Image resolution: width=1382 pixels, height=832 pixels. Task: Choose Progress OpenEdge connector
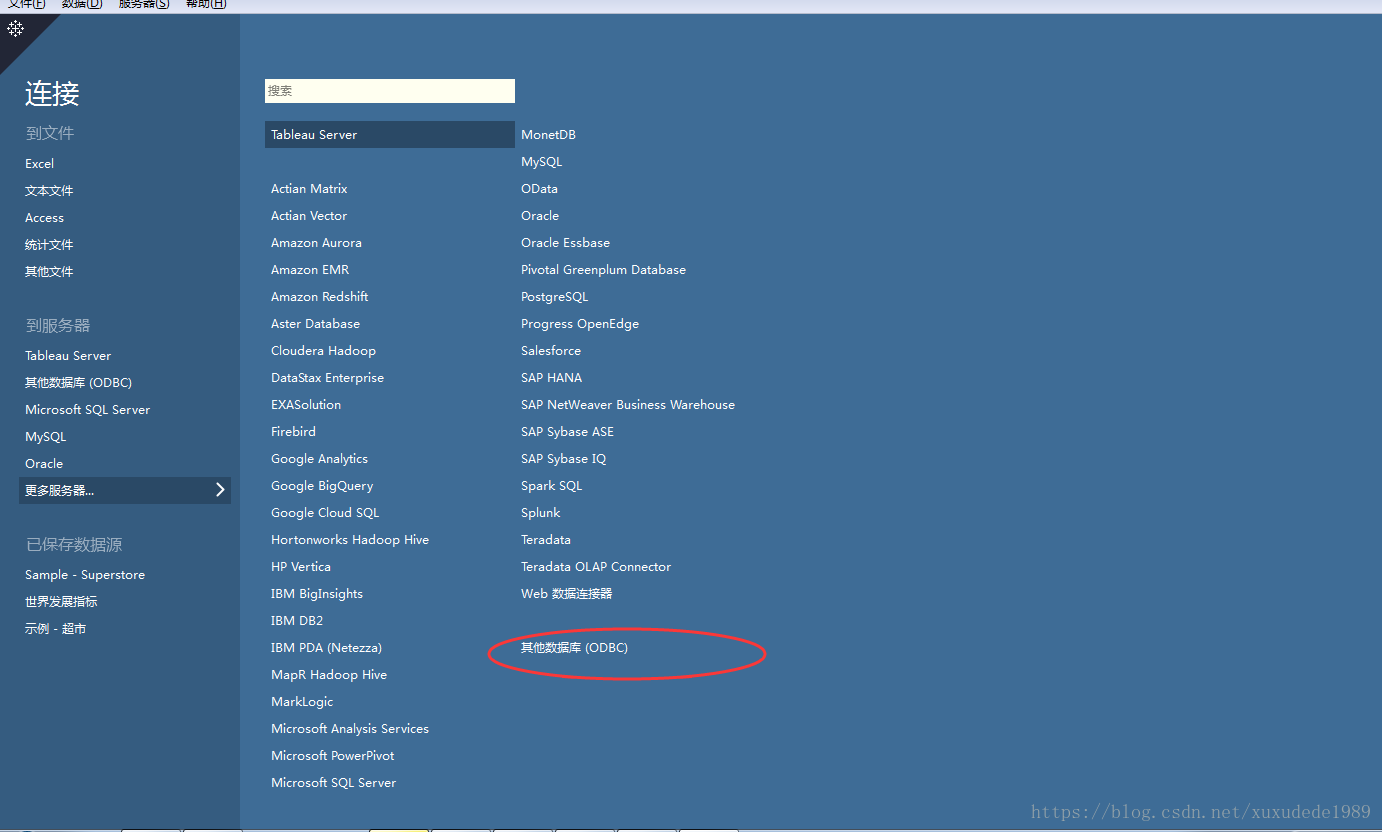point(580,324)
